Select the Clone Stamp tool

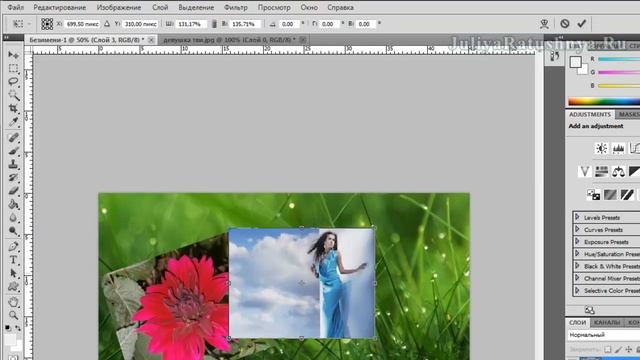[13, 164]
